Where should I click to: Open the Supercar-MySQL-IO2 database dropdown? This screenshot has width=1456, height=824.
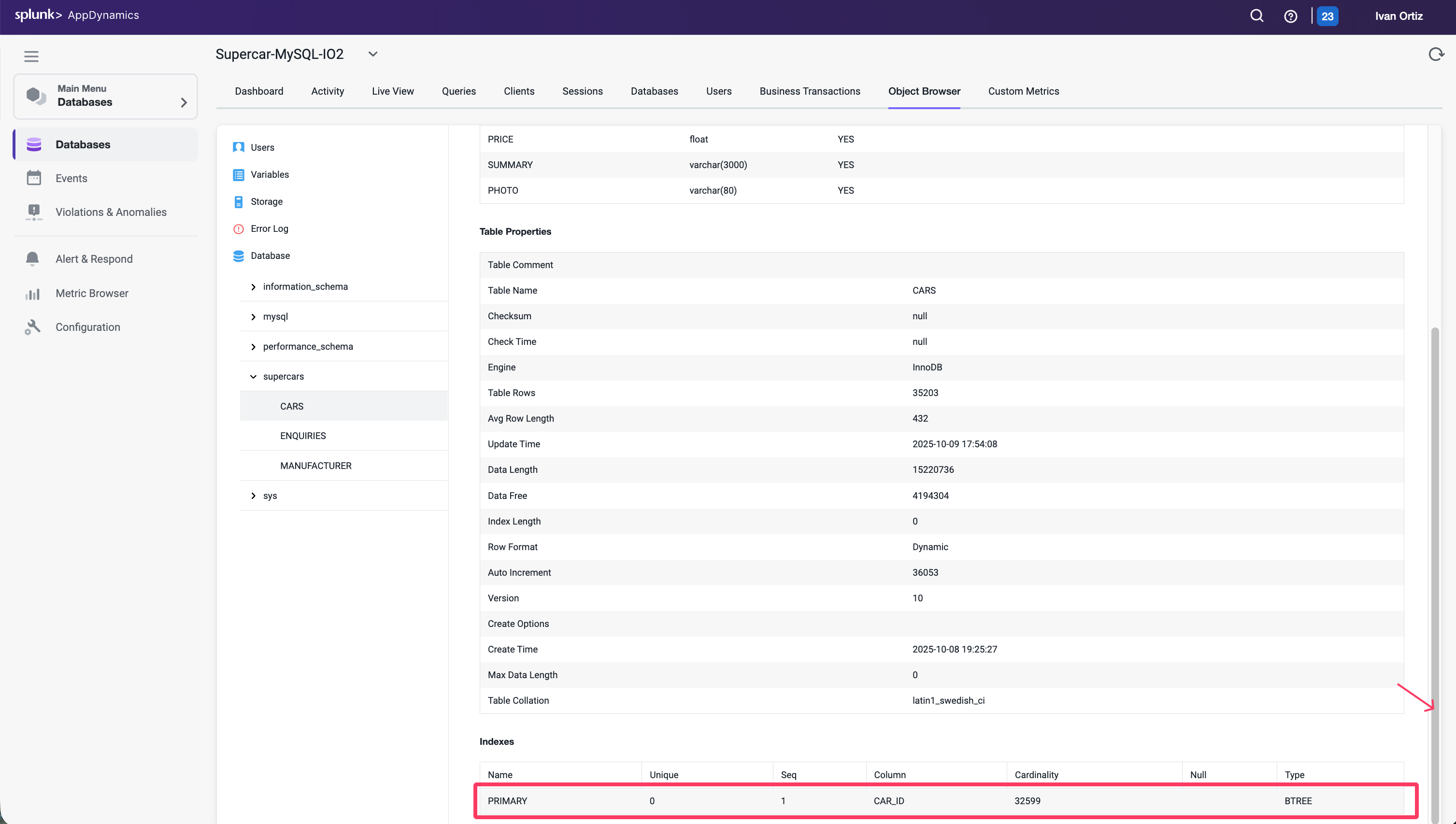point(373,54)
